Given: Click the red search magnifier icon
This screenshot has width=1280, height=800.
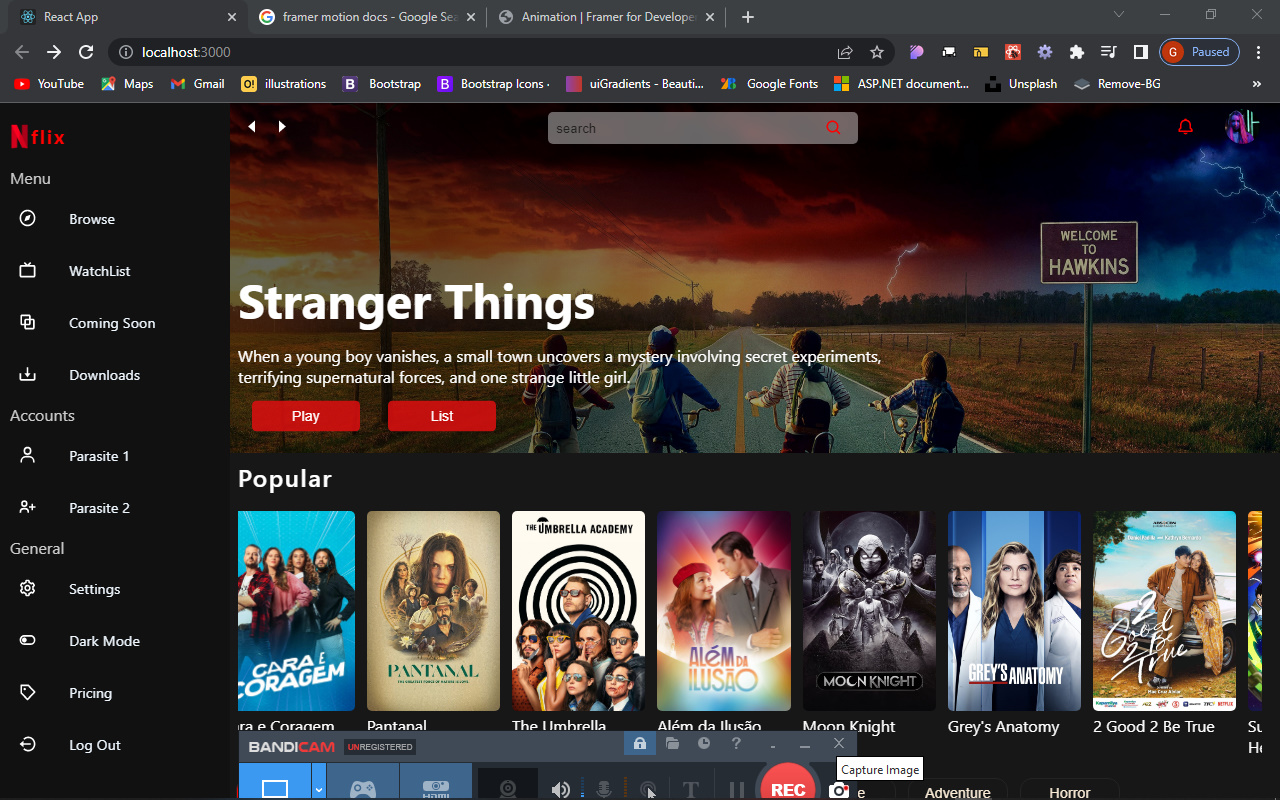Looking at the screenshot, I should pyautogui.click(x=834, y=128).
